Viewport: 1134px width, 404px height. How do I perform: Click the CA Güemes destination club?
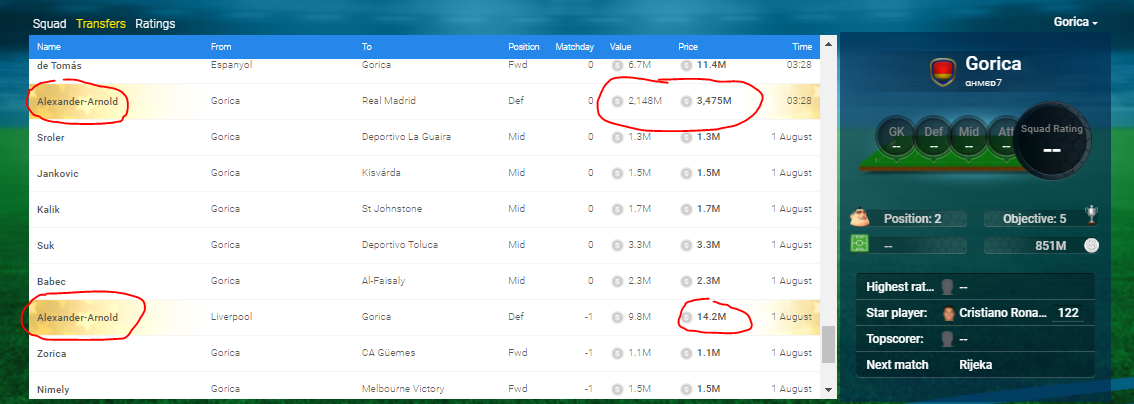[x=389, y=353]
